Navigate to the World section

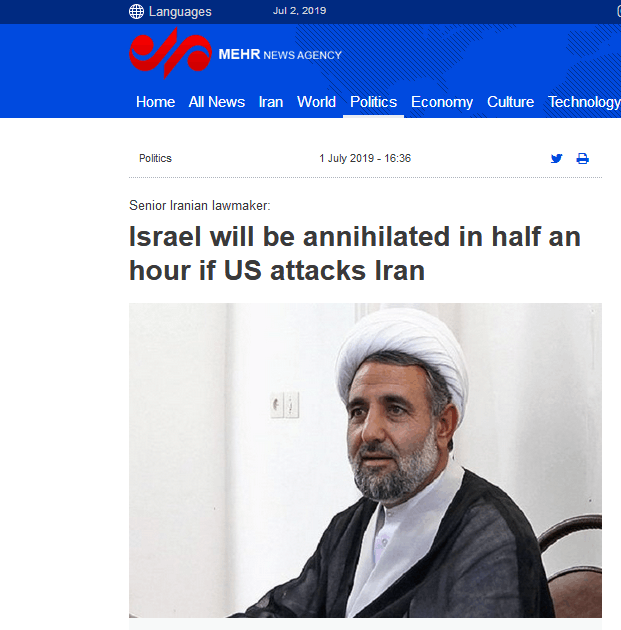317,102
